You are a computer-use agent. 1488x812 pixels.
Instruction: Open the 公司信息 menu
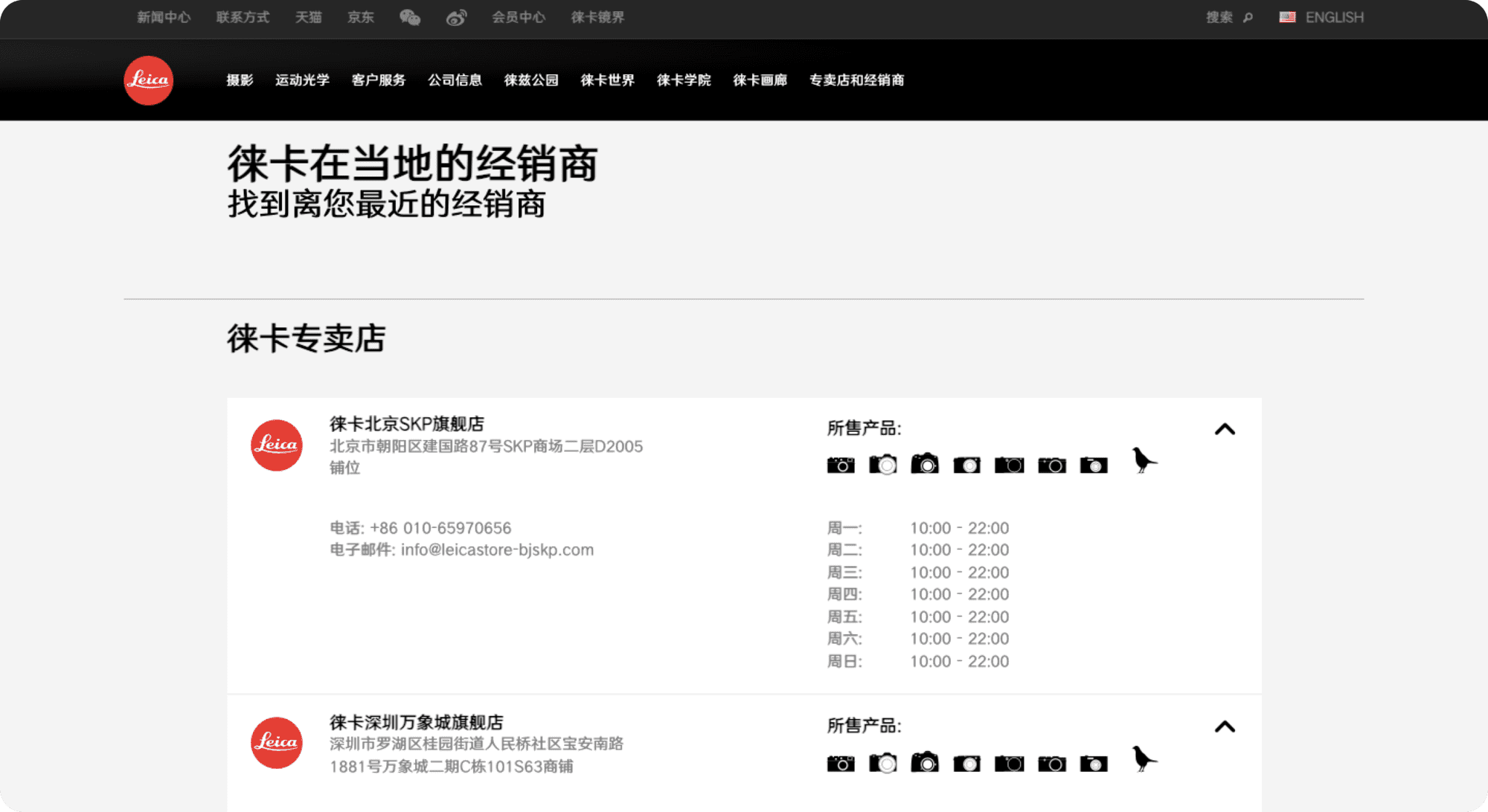(455, 80)
